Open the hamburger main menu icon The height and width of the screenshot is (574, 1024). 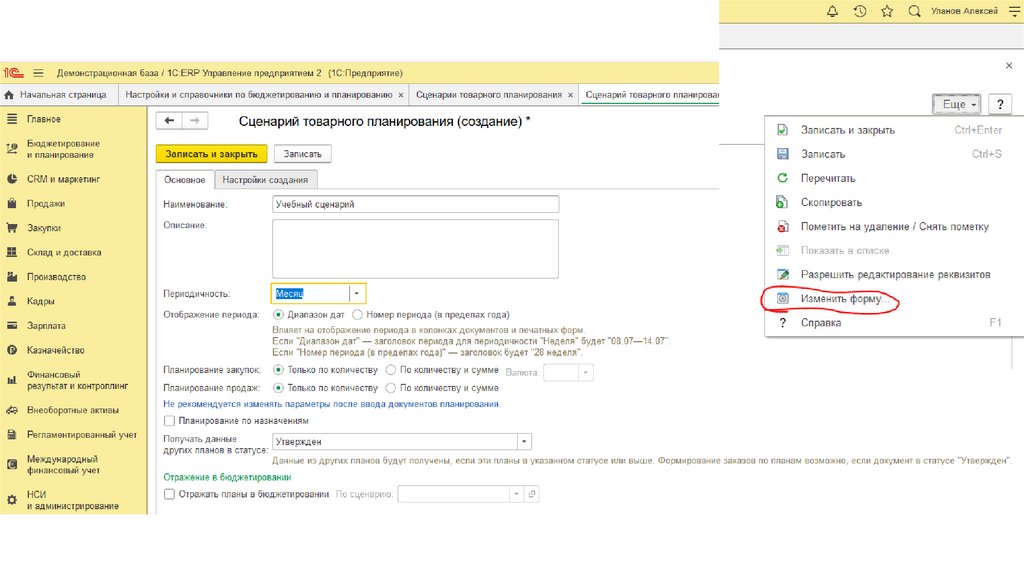click(x=39, y=73)
